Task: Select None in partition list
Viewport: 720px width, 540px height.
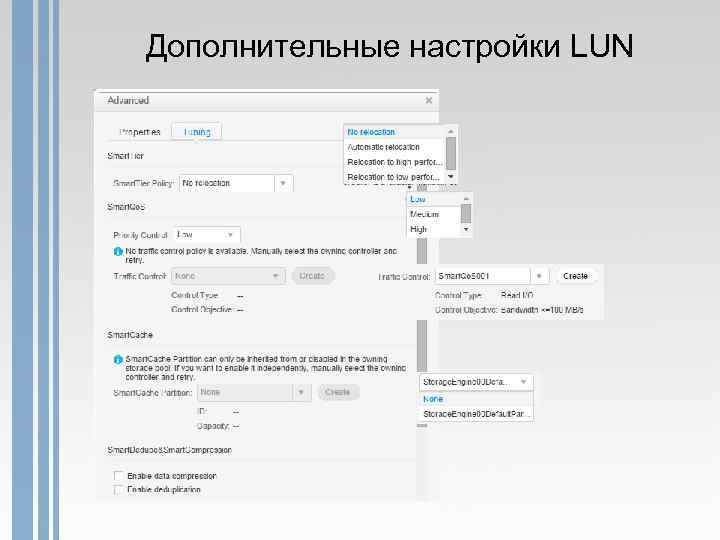Action: point(476,399)
